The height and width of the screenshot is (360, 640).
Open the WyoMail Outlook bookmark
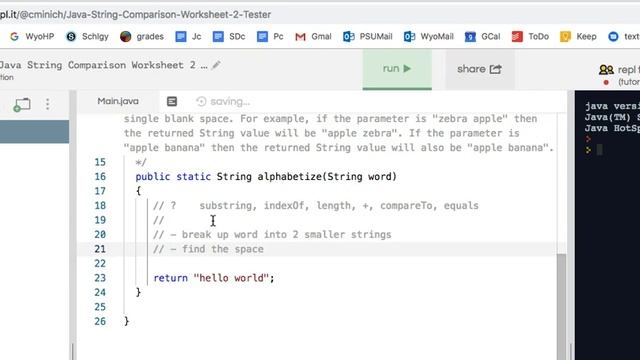click(x=429, y=37)
